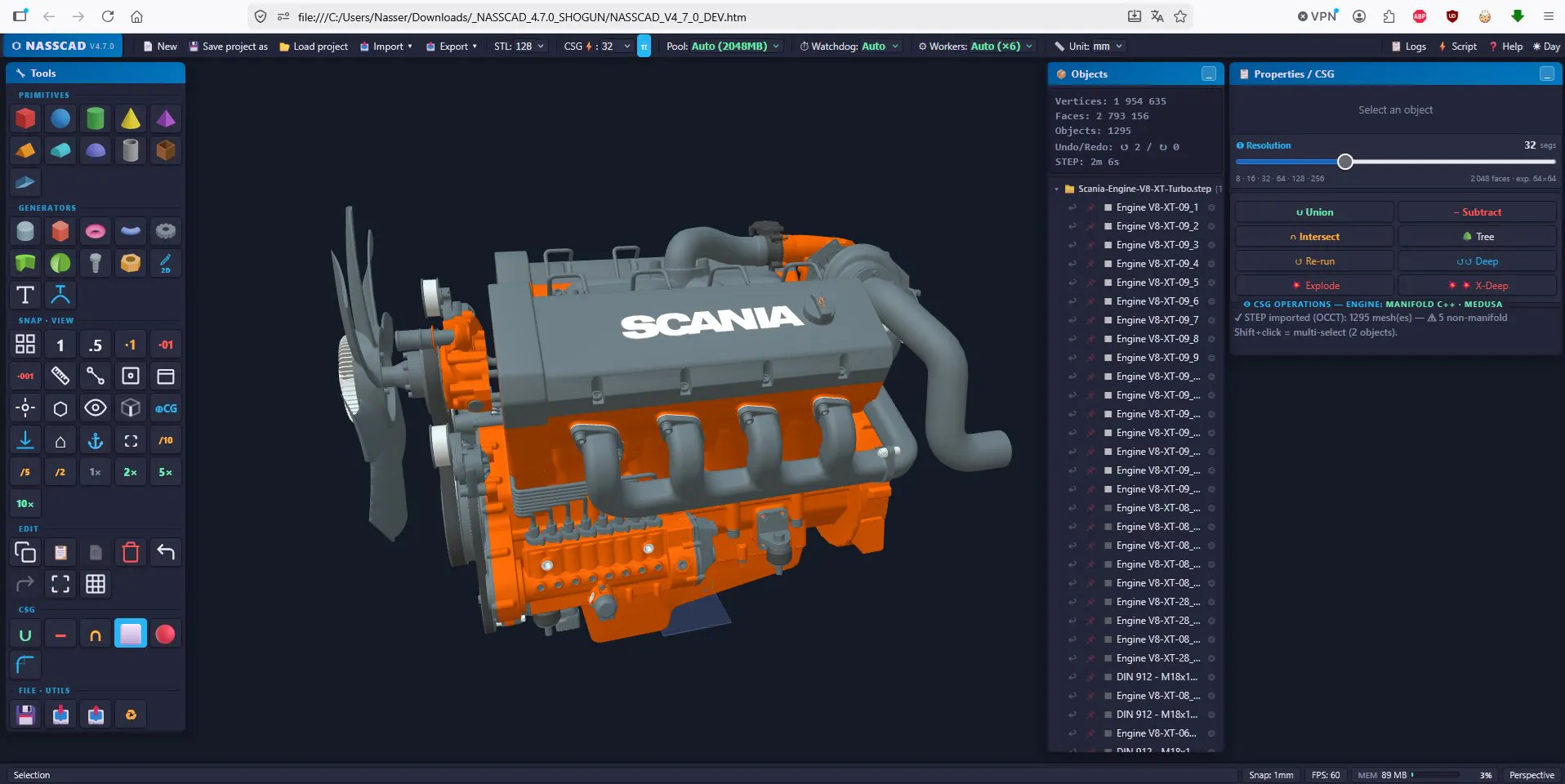Toggle the eye view icon in Snap·View

pos(96,408)
